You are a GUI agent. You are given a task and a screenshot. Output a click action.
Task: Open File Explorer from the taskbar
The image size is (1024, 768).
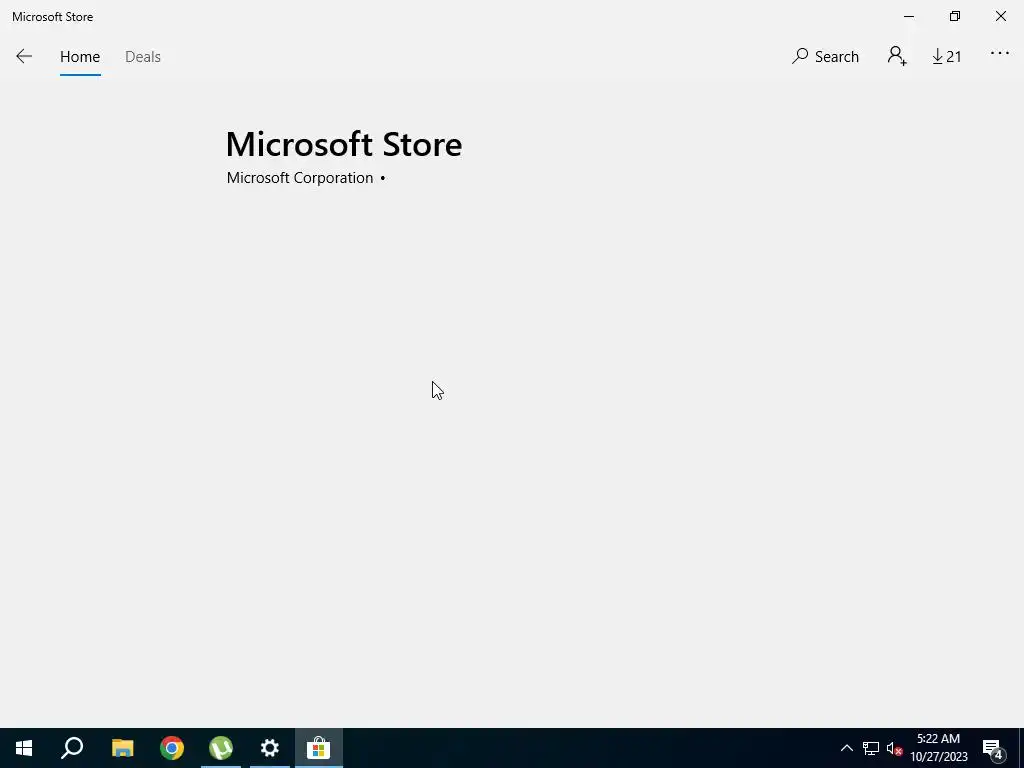tap(122, 748)
